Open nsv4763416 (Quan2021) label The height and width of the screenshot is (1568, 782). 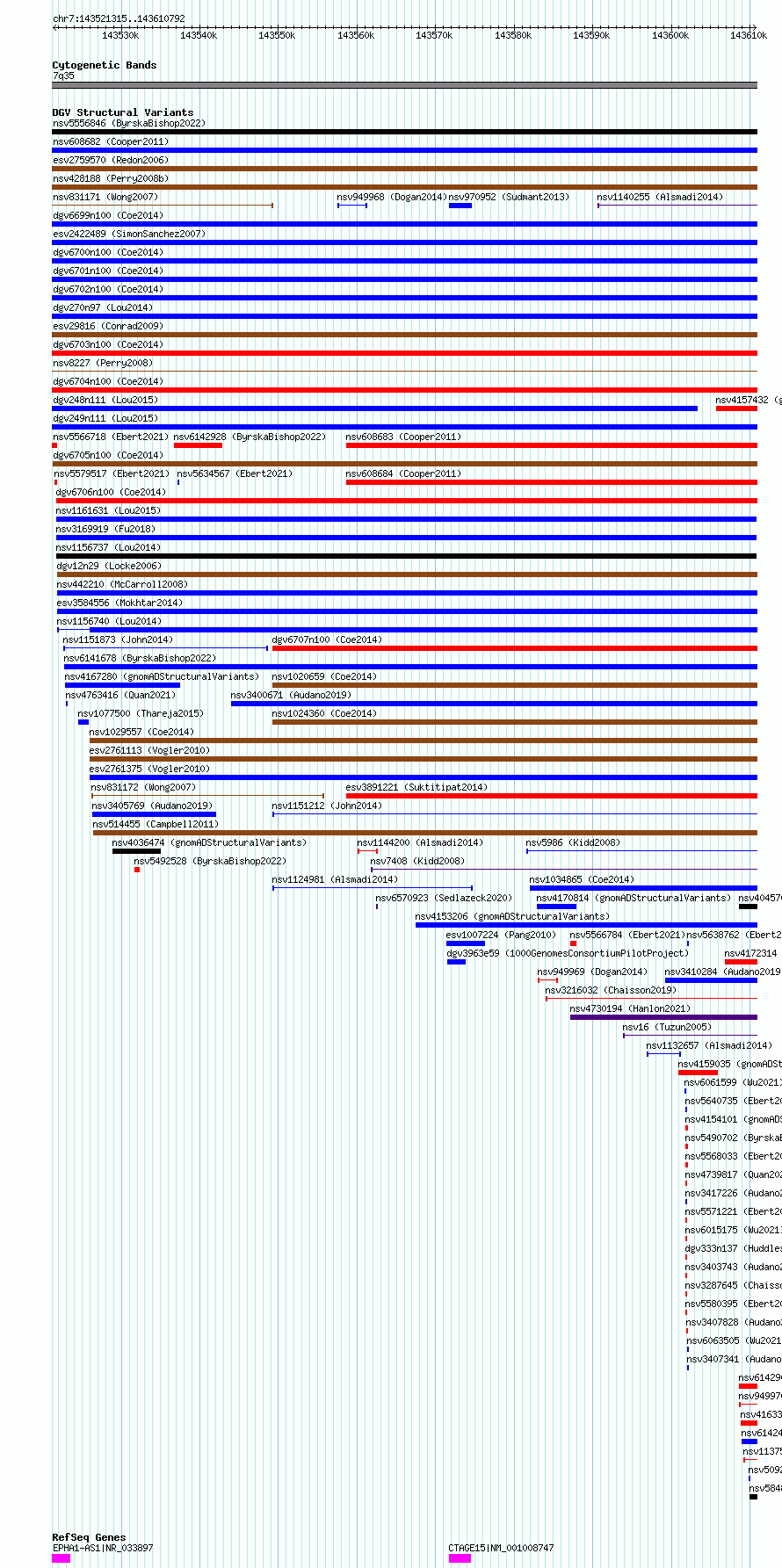tap(120, 695)
